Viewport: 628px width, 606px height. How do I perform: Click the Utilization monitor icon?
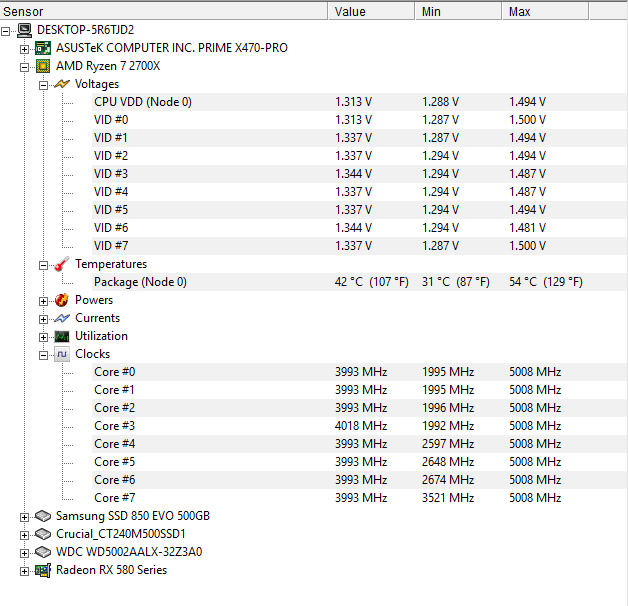click(62, 336)
